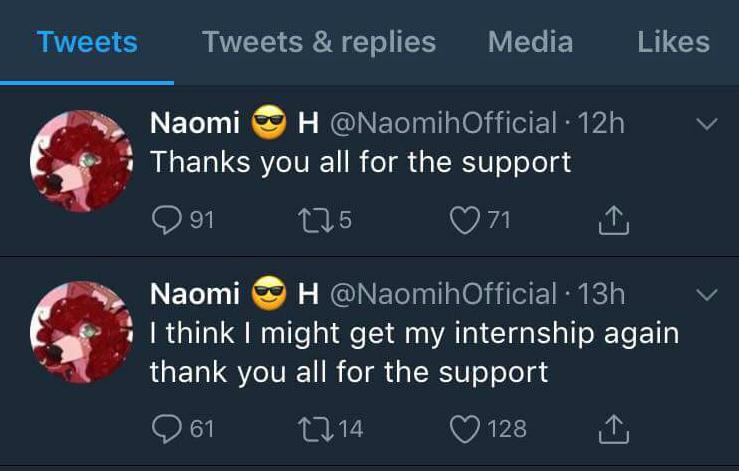Image resolution: width=739 pixels, height=471 pixels.
Task: Go to the Likes tab
Action: click(673, 42)
